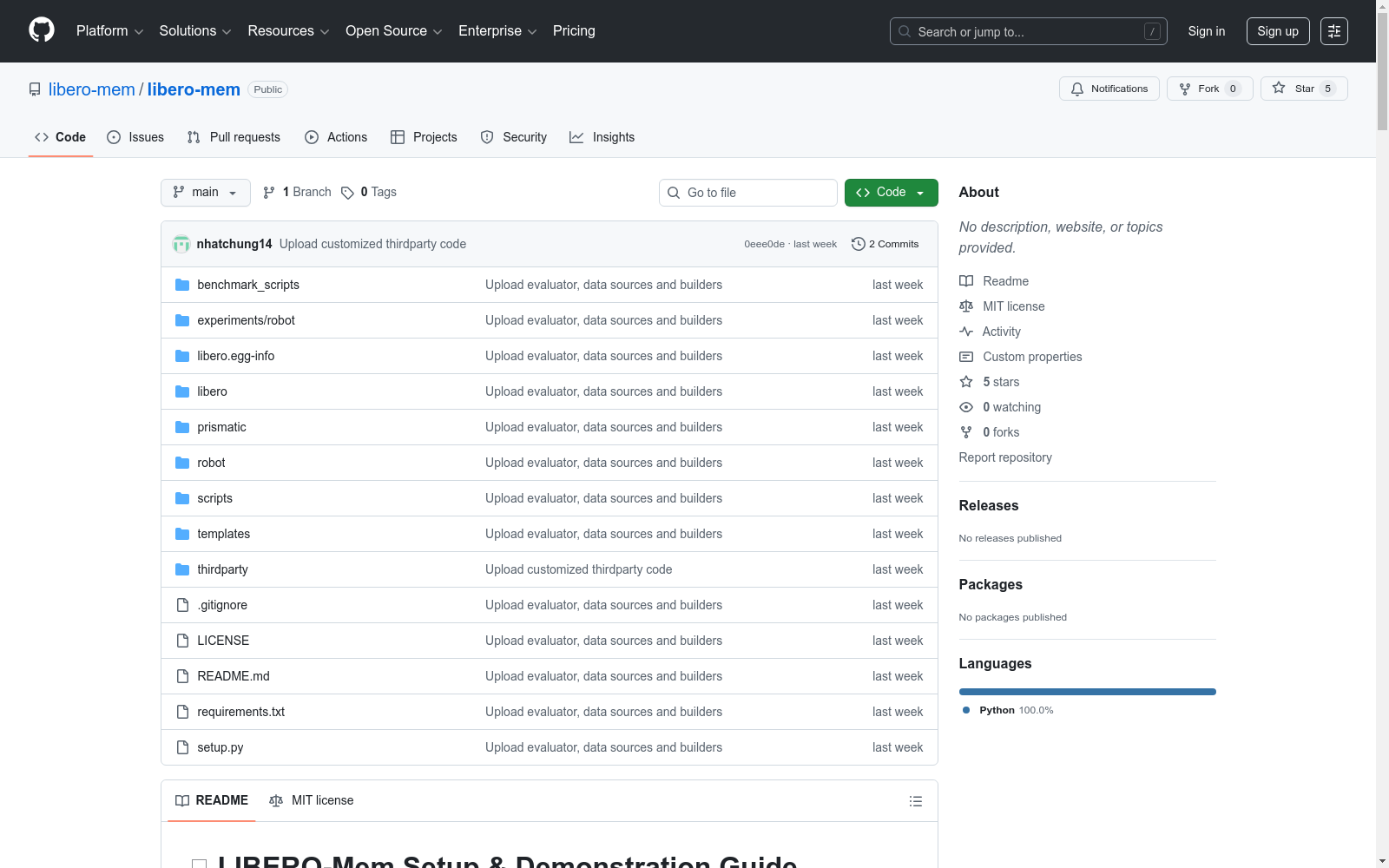Click the history clock icon for commits
The image size is (1389, 868).
(859, 244)
